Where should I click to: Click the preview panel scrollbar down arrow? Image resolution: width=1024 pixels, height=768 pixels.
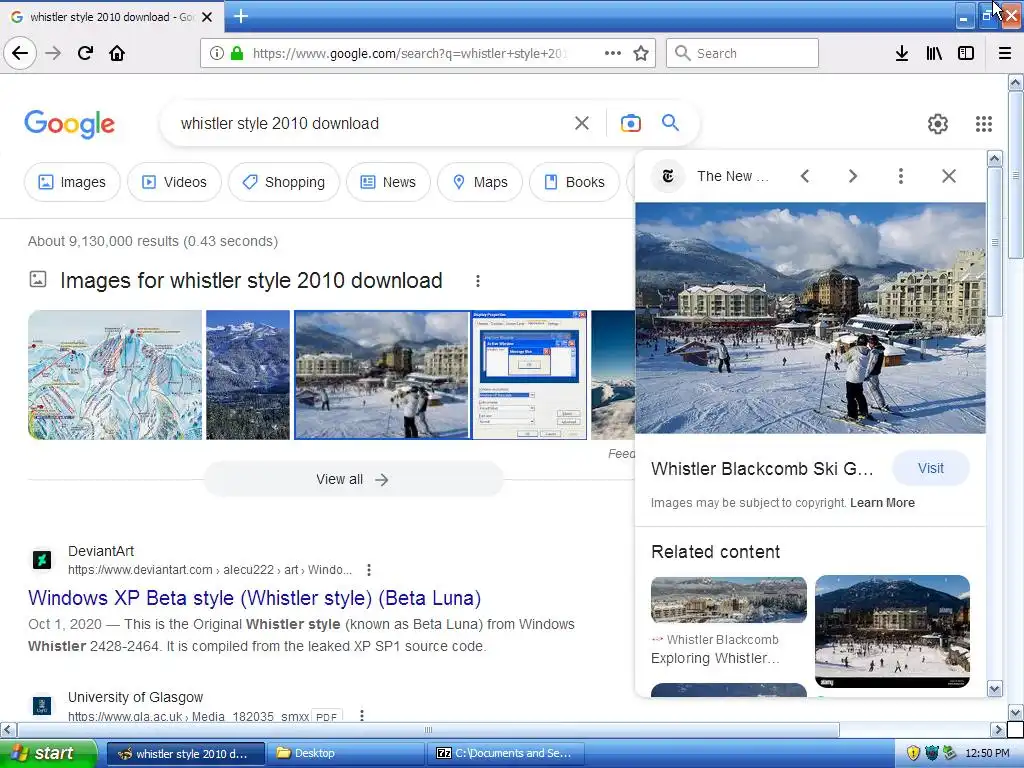coord(995,688)
